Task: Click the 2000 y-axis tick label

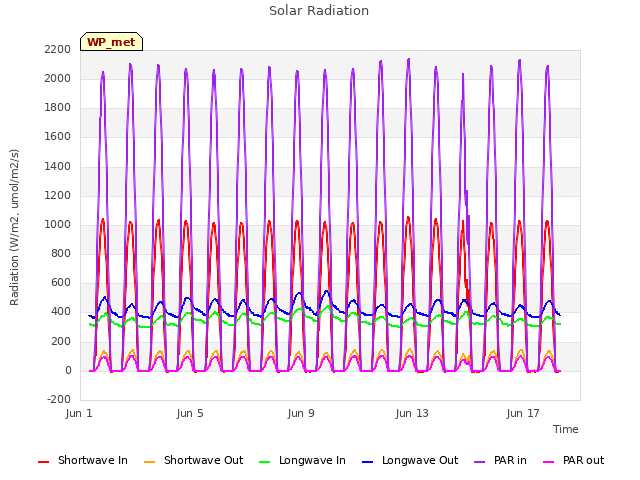Action: point(58,78)
